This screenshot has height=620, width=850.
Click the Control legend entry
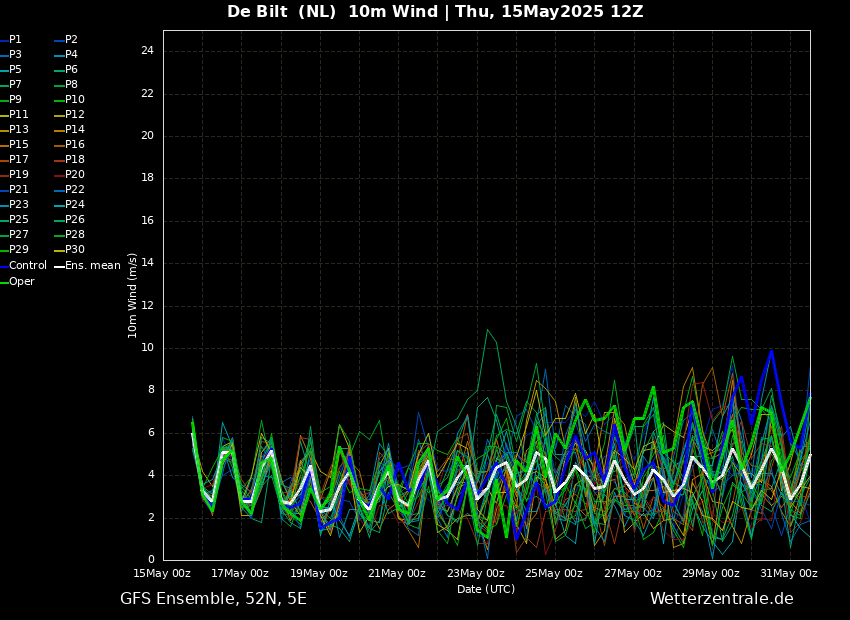coord(27,266)
